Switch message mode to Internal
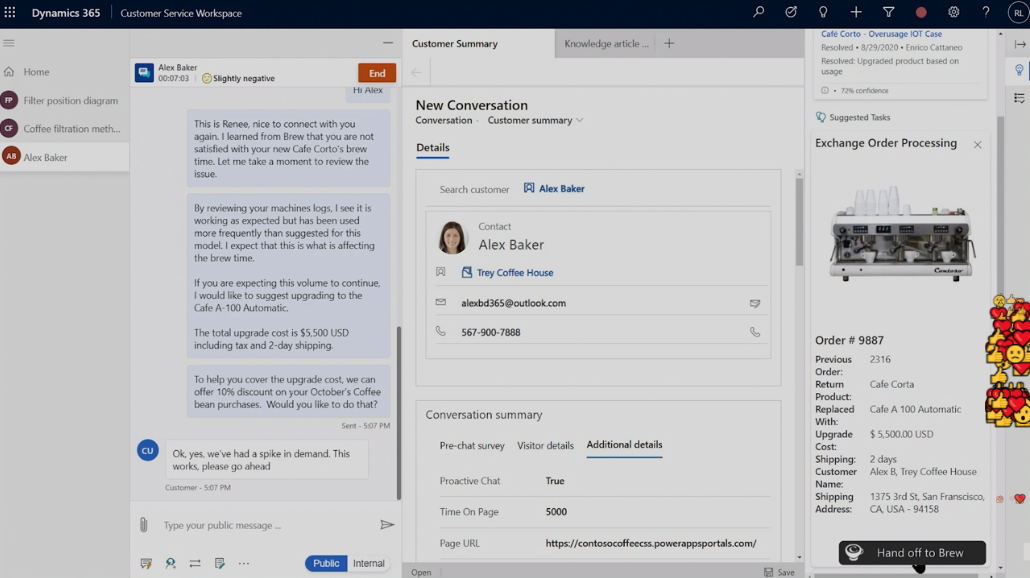Screen dimensions: 1030x578 click(x=368, y=564)
